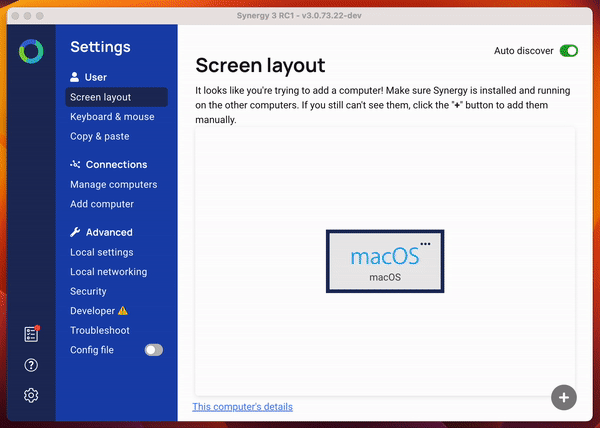Click the Connections section network icon
The image size is (600, 428).
coord(75,164)
